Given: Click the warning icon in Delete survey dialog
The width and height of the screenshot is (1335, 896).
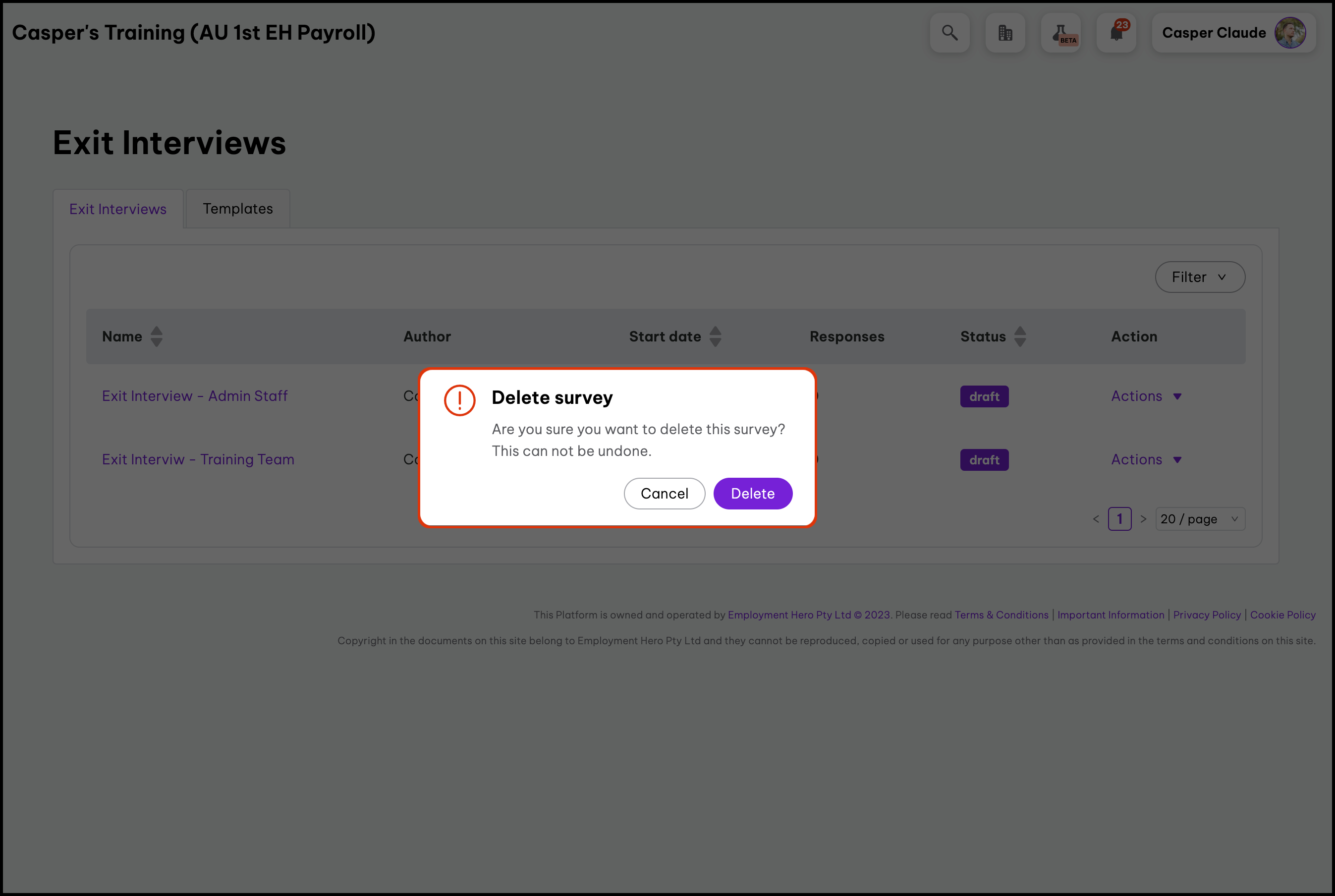Looking at the screenshot, I should click(460, 400).
